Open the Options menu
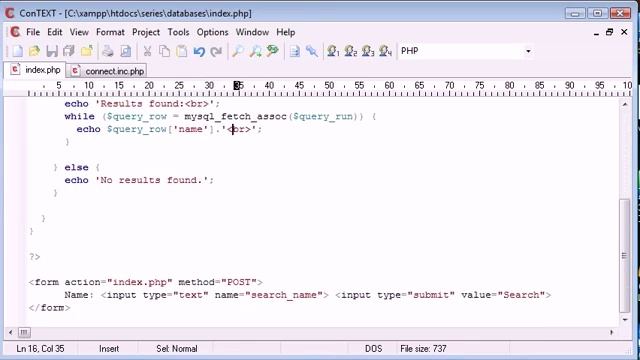Viewport: 640px width, 360px height. click(x=212, y=32)
